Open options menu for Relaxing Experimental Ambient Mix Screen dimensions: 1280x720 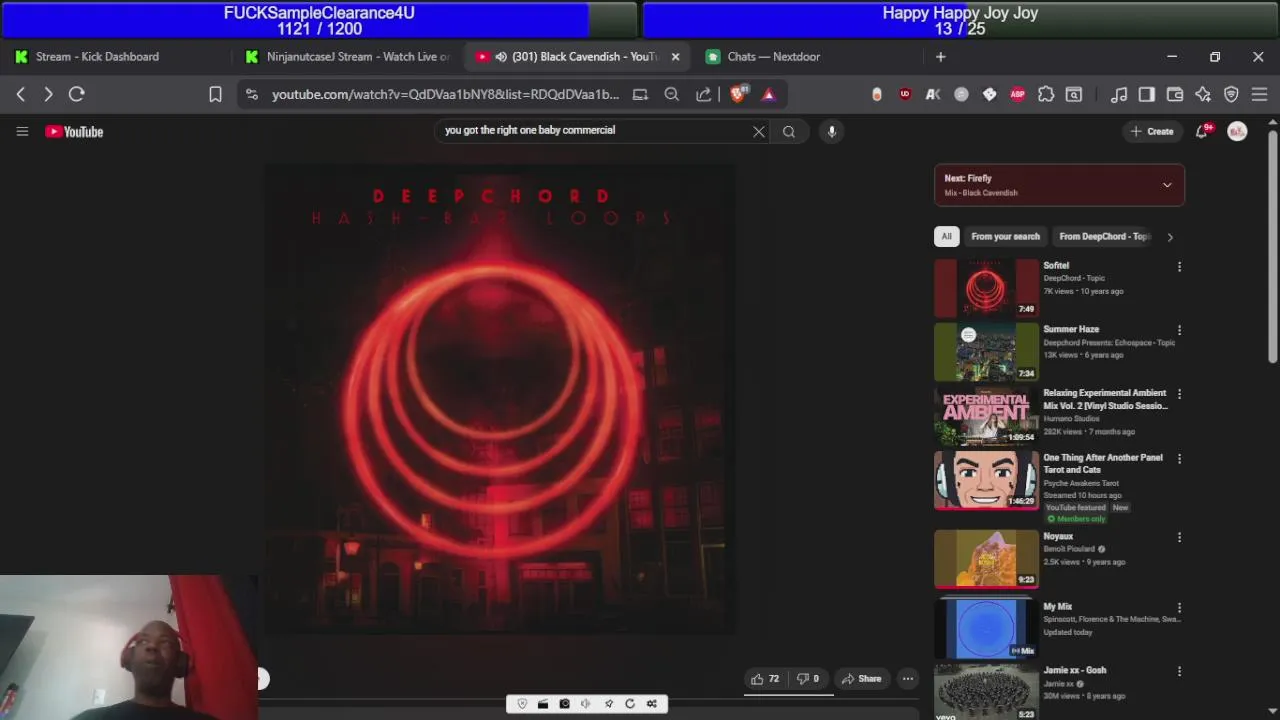point(1179,394)
